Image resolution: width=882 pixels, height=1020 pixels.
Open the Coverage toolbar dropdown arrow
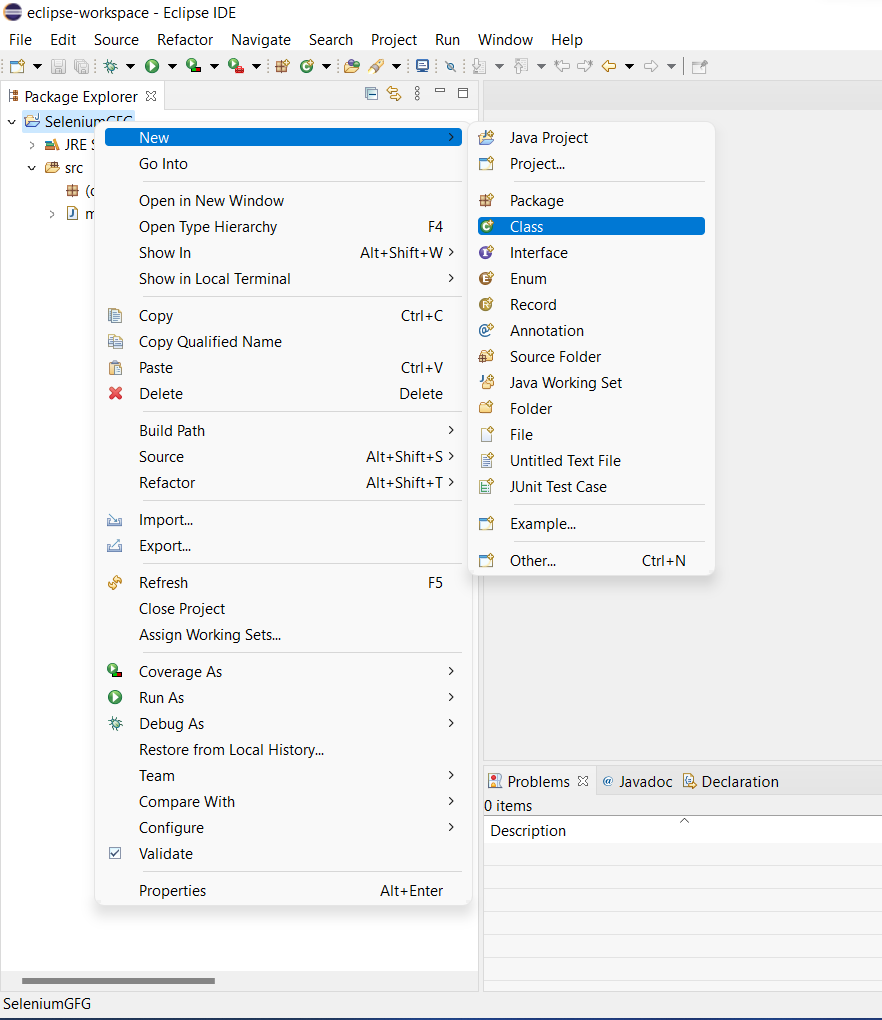coord(214,66)
